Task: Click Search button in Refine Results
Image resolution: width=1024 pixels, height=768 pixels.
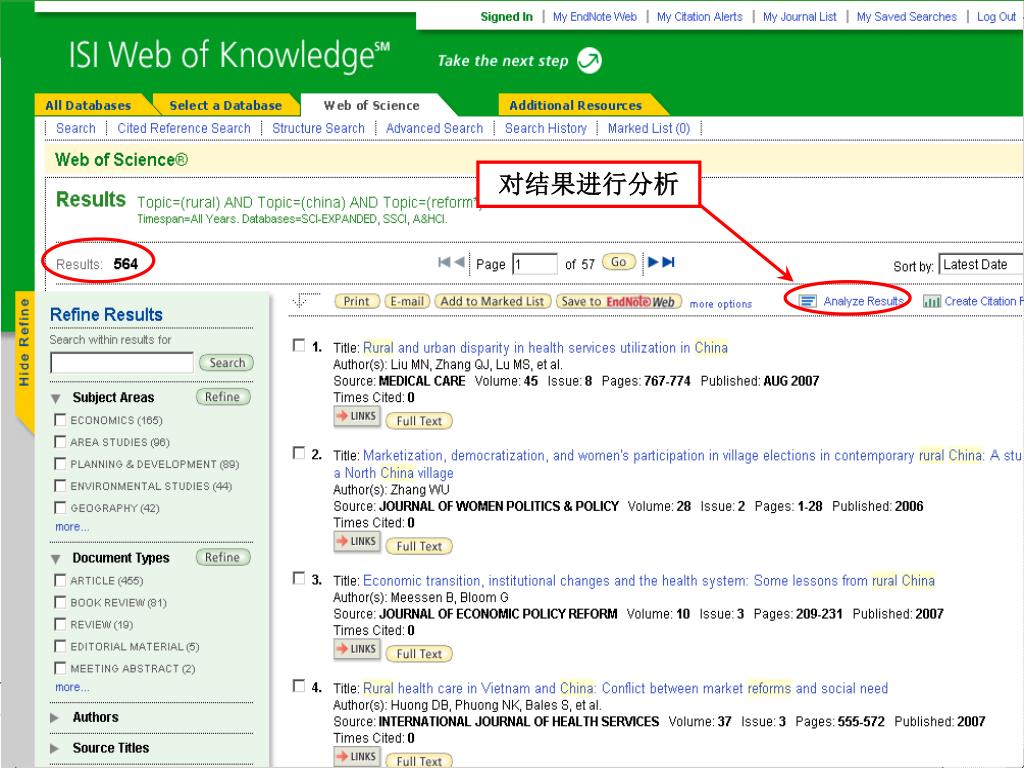Action: [227, 362]
